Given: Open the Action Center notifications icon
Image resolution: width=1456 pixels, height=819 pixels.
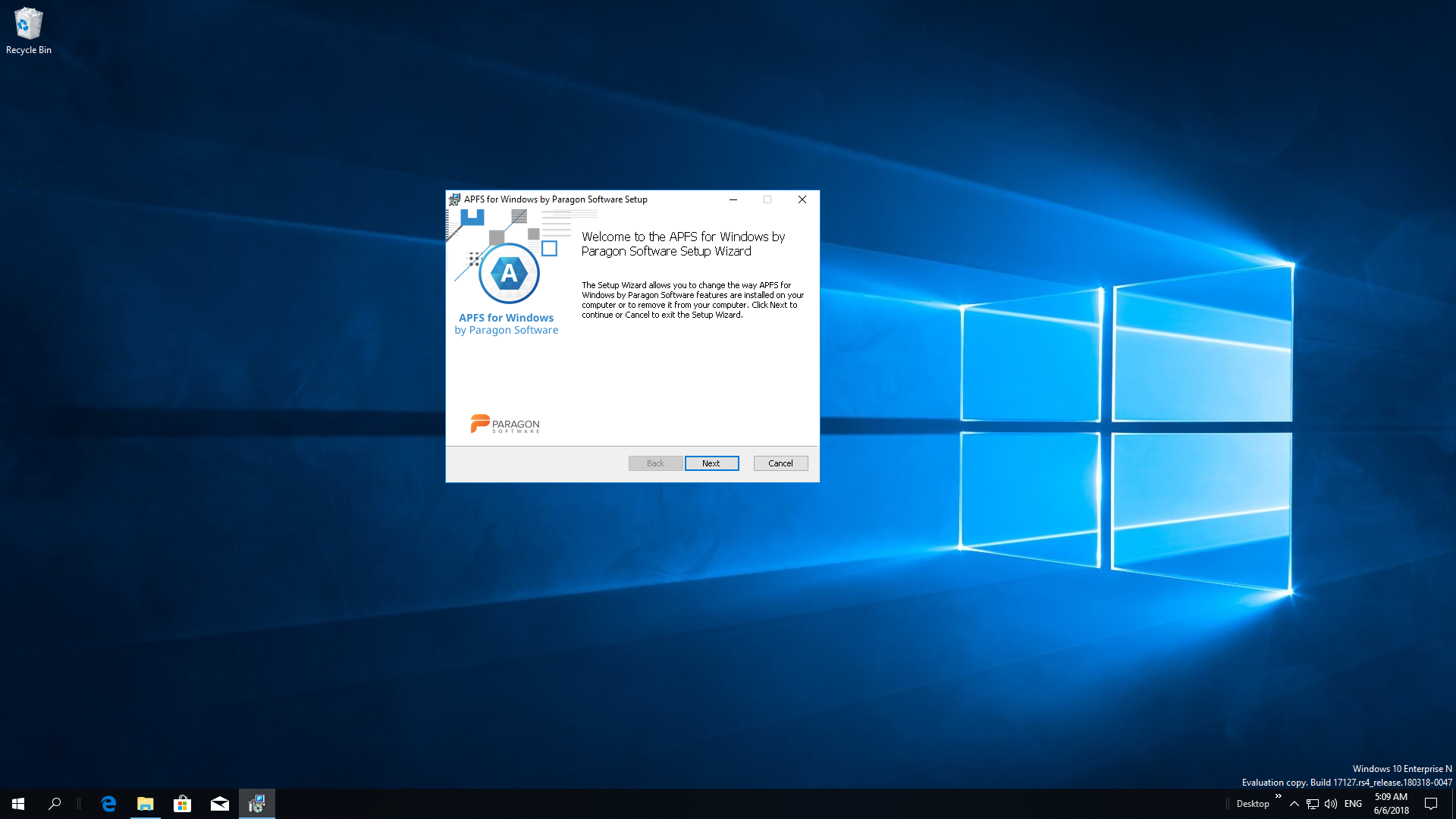Looking at the screenshot, I should [1431, 804].
